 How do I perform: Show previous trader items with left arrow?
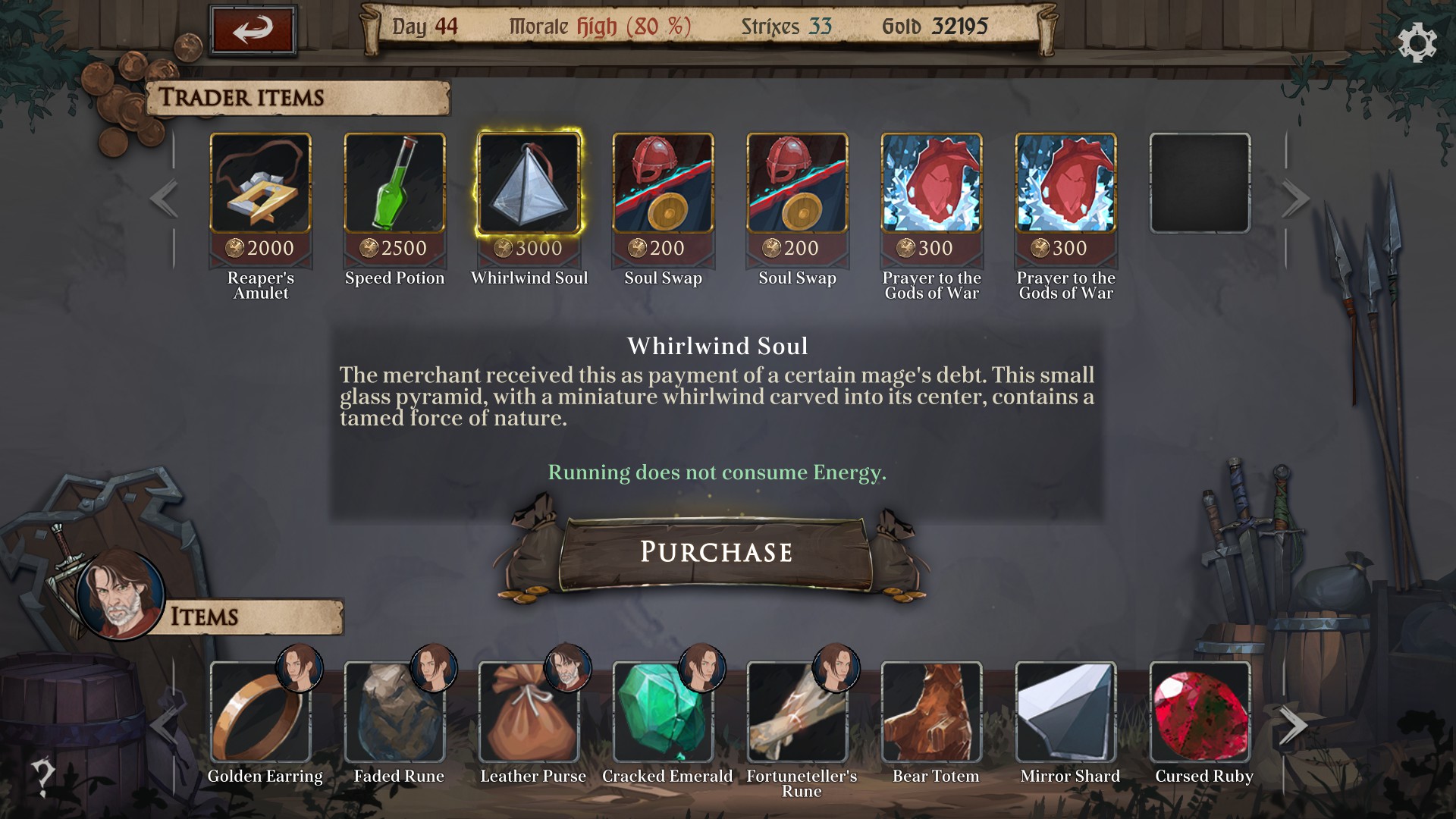click(x=164, y=199)
